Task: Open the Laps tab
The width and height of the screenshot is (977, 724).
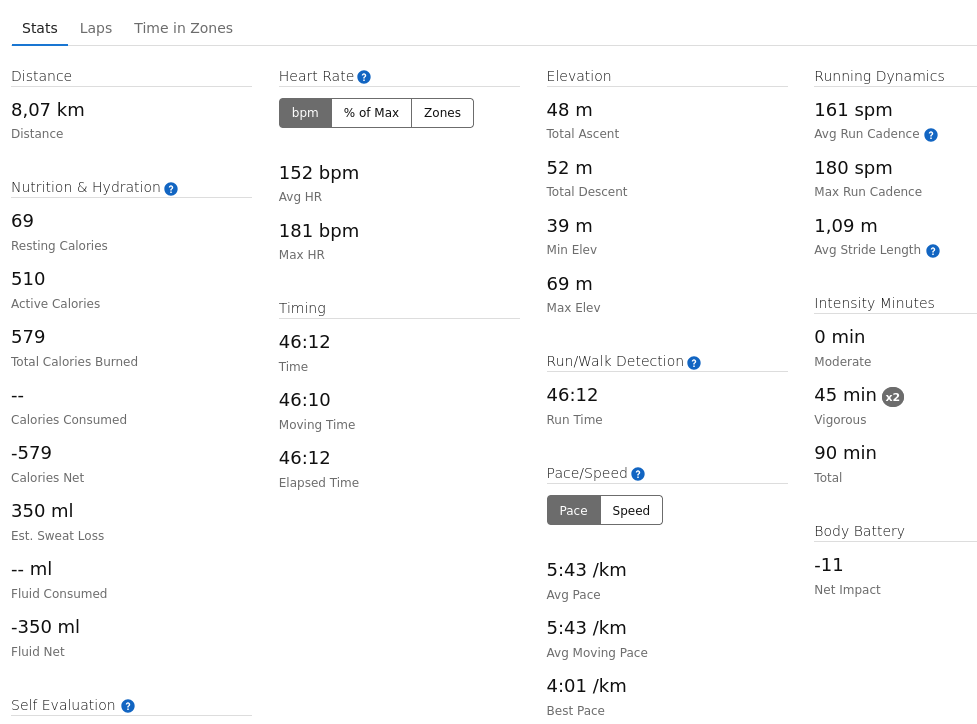Action: pos(96,28)
